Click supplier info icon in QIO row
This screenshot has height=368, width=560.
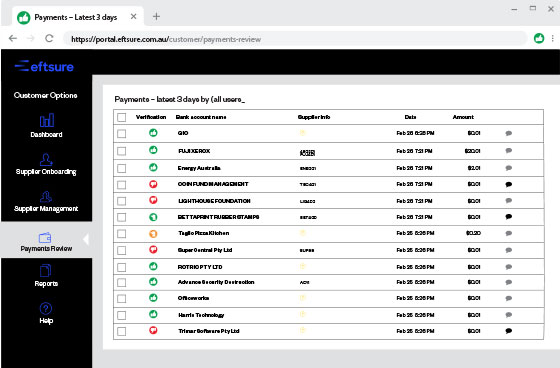[302, 133]
